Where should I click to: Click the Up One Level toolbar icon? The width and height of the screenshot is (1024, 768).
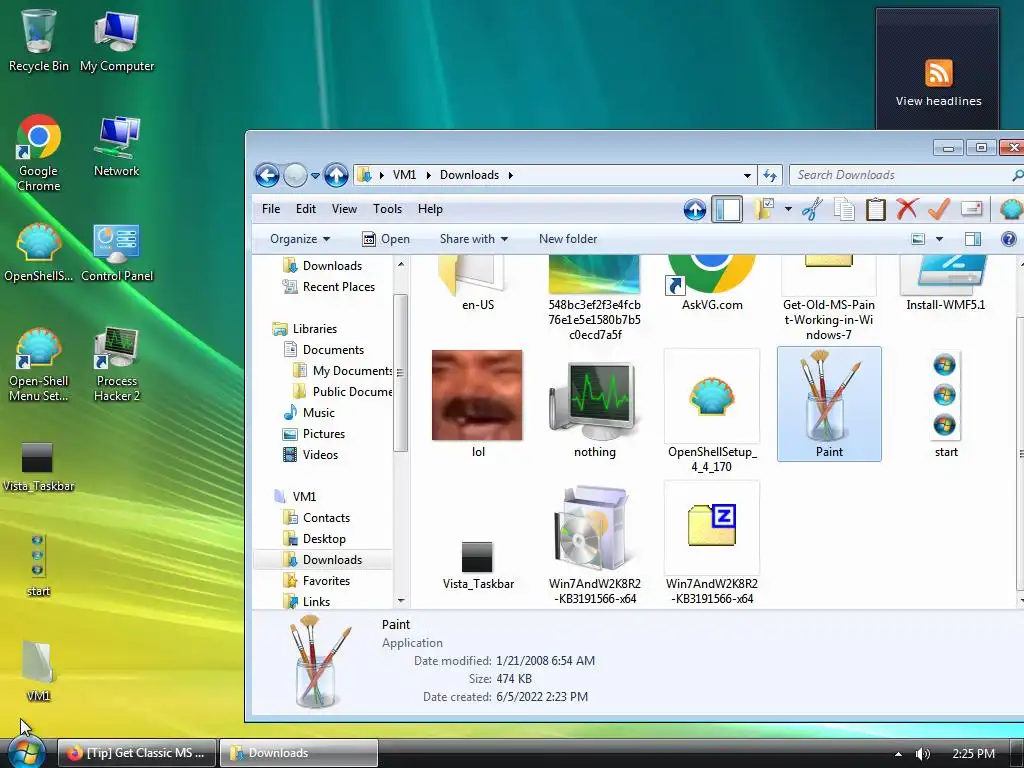click(695, 210)
